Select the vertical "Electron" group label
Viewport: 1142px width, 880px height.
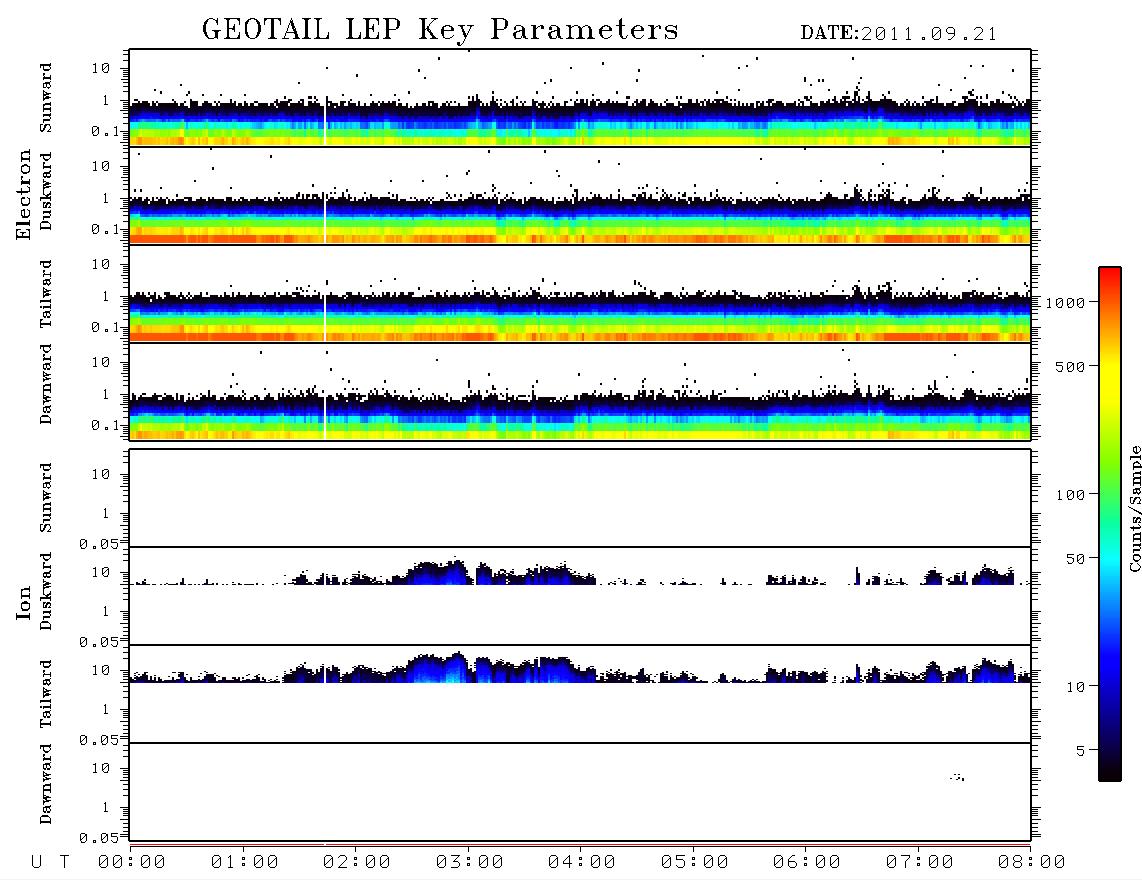tap(24, 195)
